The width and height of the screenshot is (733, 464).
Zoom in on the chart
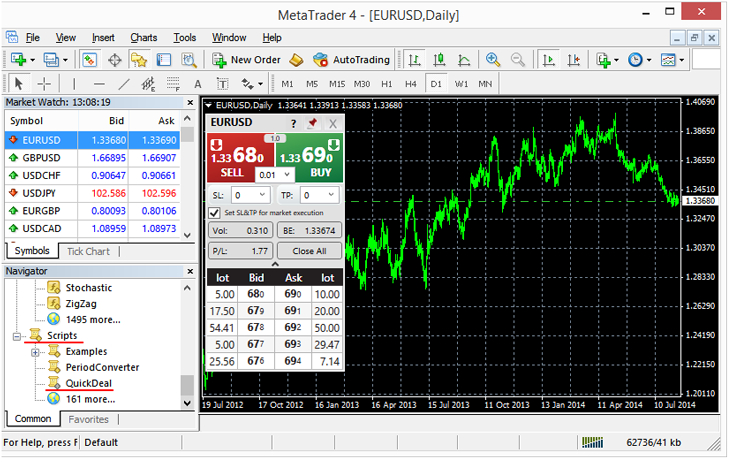point(493,60)
